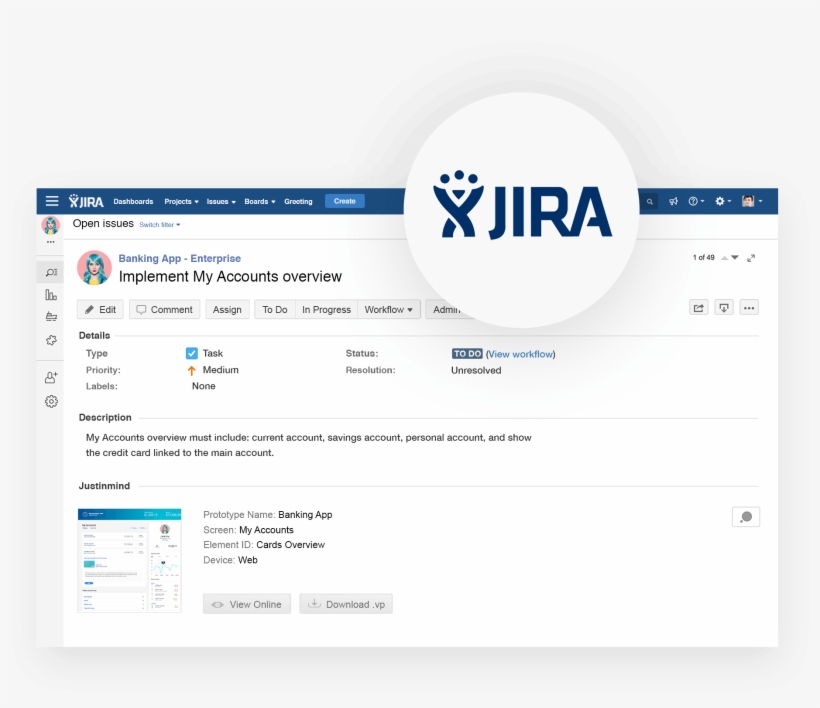
Task: Click the Edit button
Action: (x=100, y=310)
